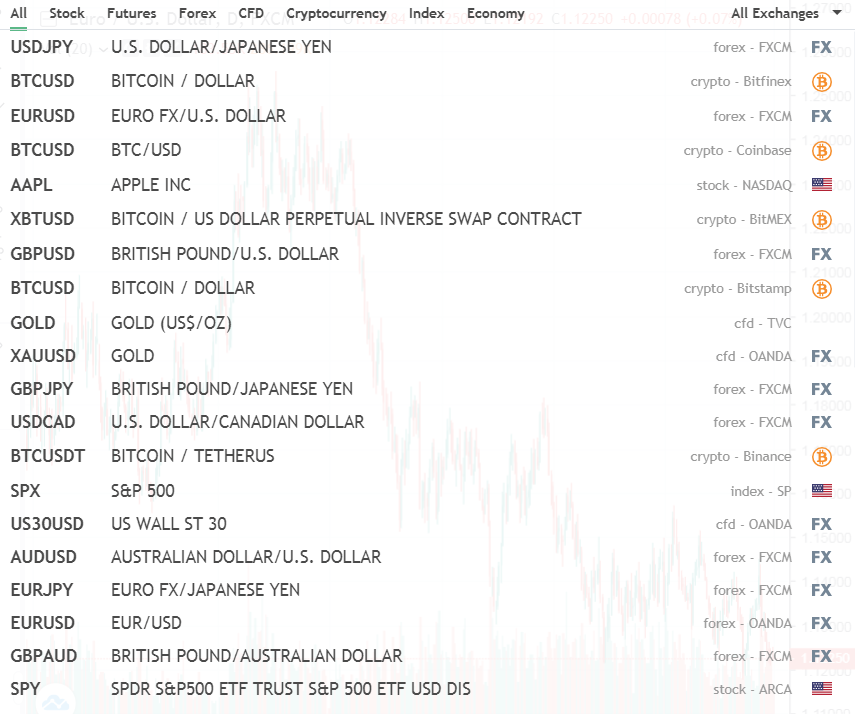Click the cfd - TVC exchange label
The height and width of the screenshot is (714, 855).
(x=762, y=323)
